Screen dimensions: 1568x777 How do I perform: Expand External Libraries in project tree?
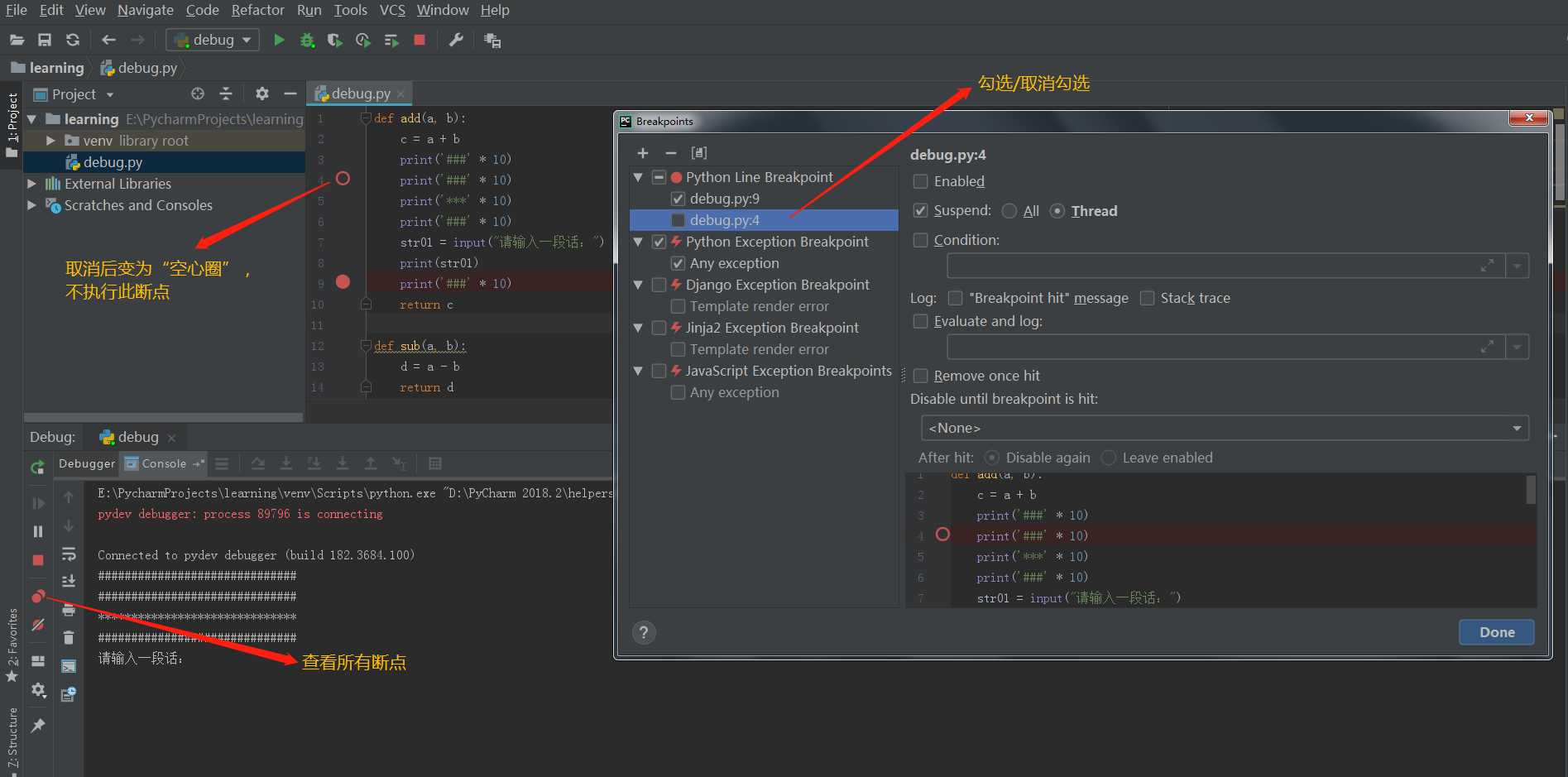click(31, 184)
